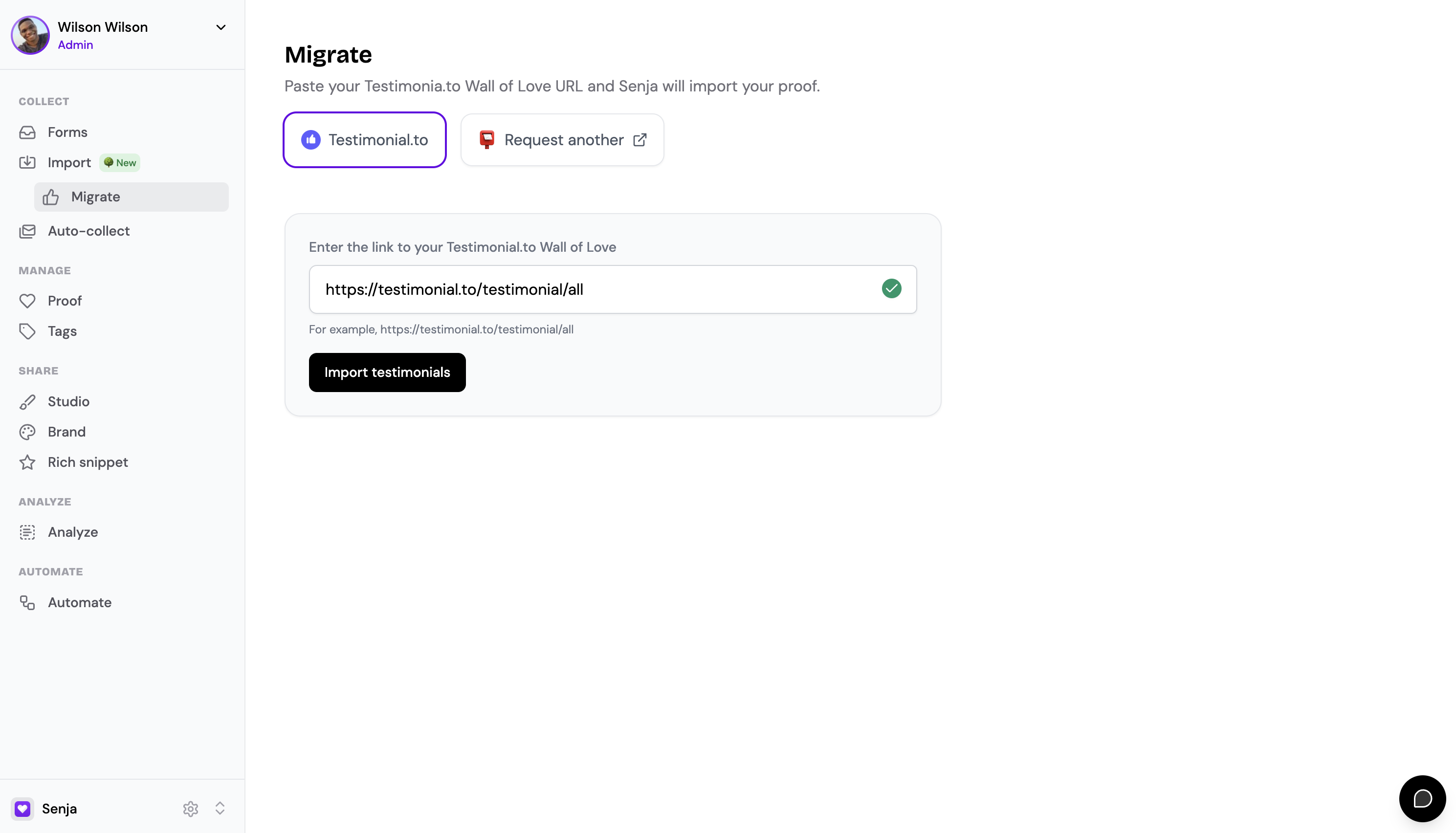Open the chat support bubble
The width and height of the screenshot is (1456, 833).
click(x=1422, y=798)
